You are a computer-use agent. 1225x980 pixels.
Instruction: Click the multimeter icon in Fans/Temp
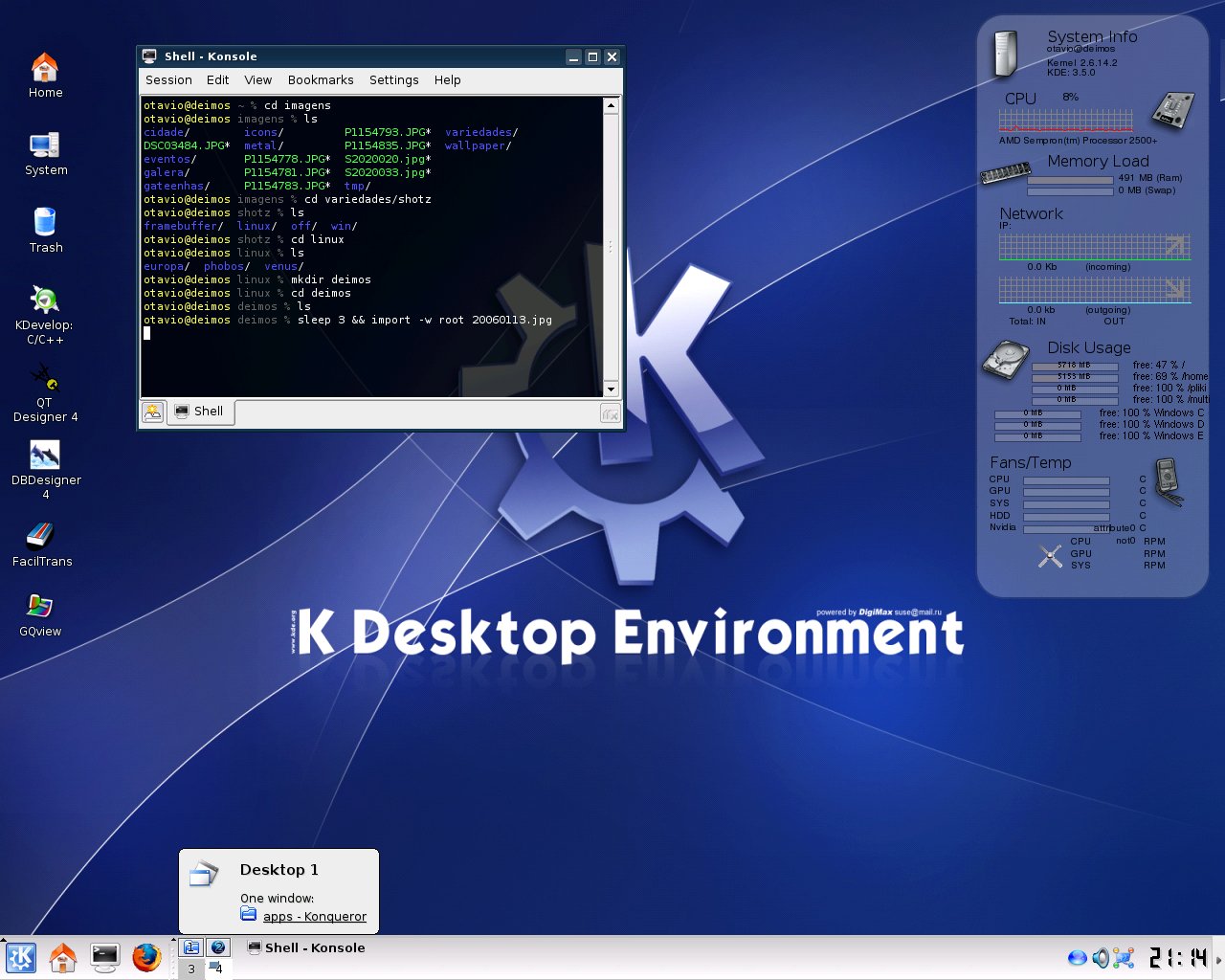(x=1168, y=481)
